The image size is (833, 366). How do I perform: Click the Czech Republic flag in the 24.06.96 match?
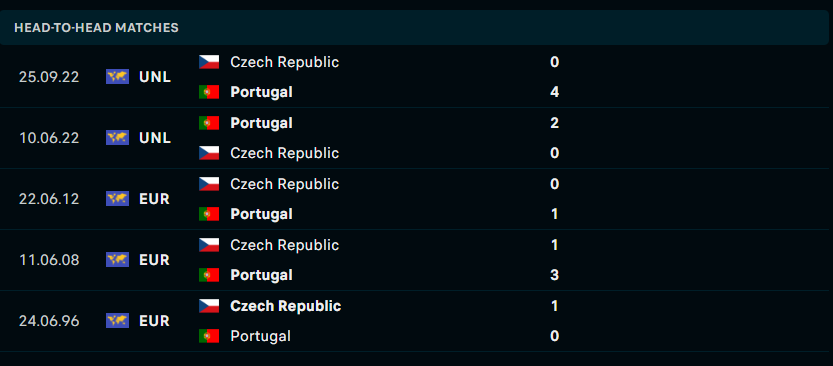point(209,306)
